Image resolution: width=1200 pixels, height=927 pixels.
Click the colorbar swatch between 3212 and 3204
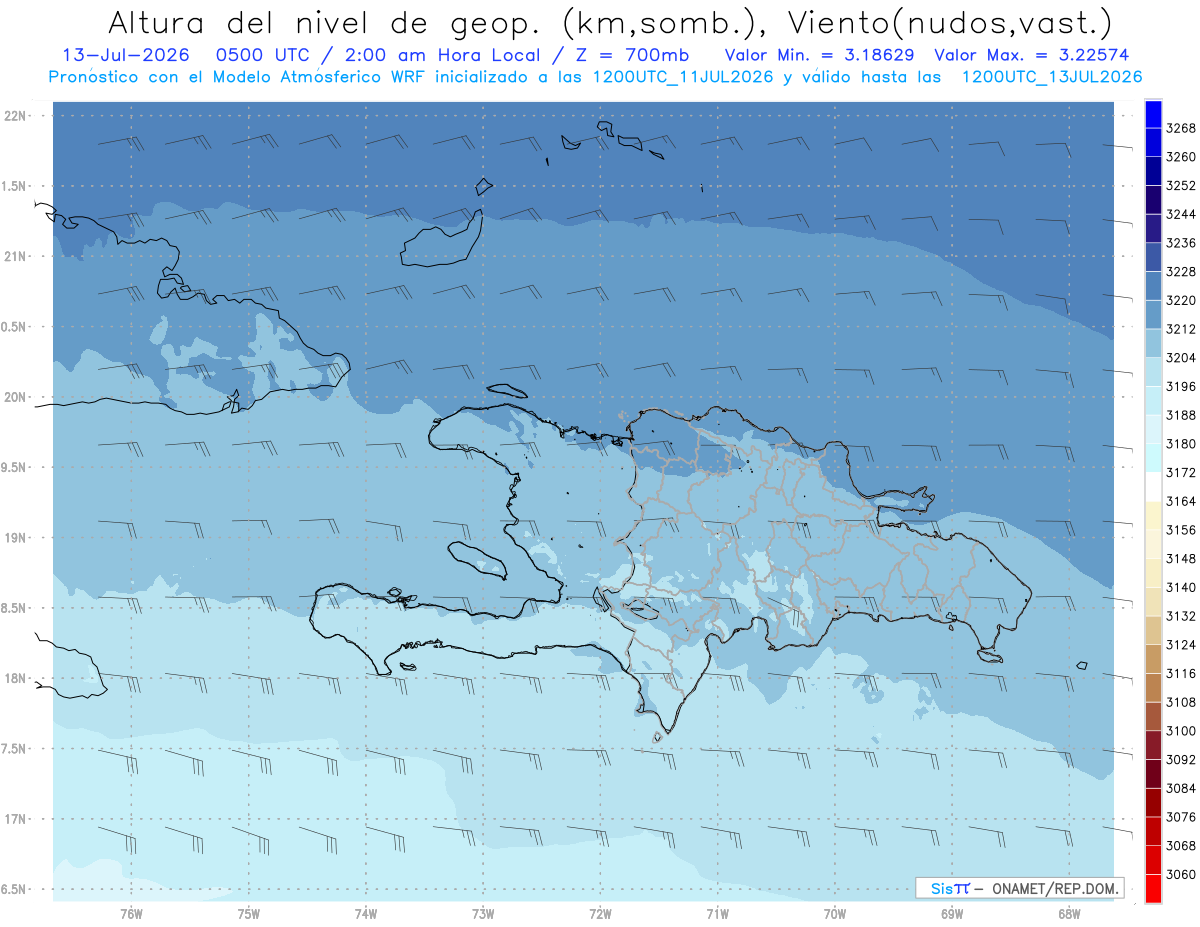1153,343
